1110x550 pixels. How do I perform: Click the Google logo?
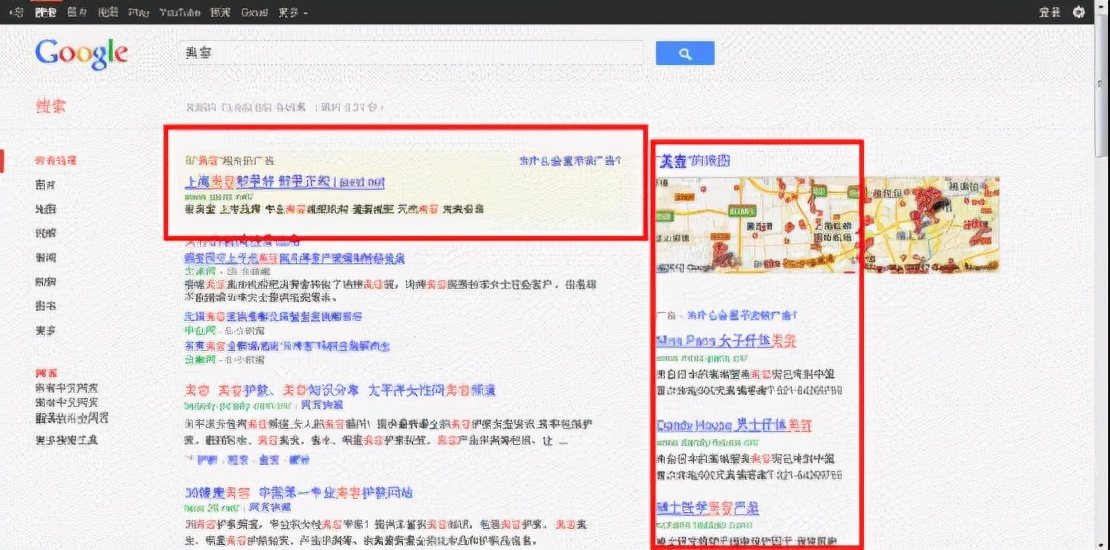pyautogui.click(x=81, y=54)
